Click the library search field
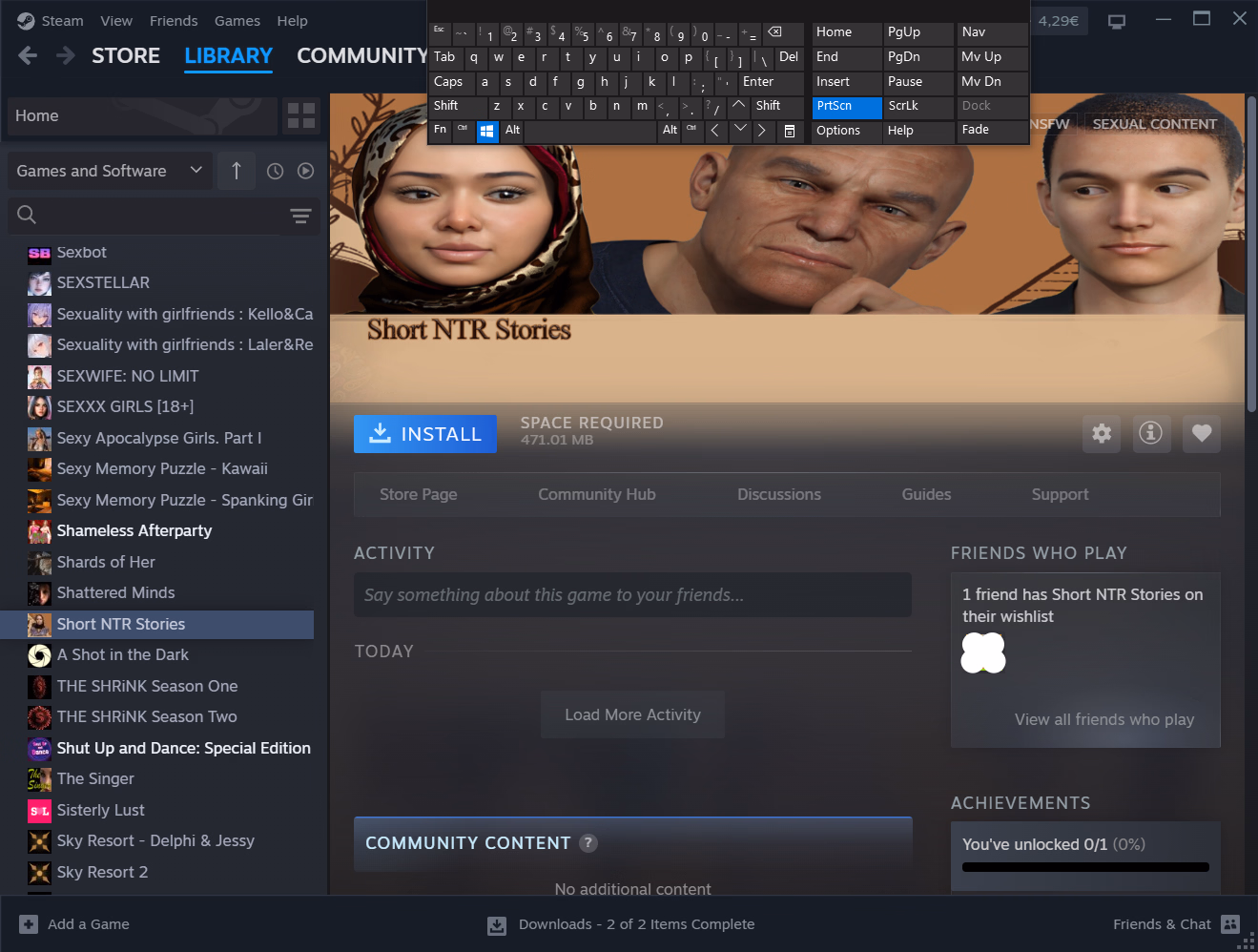This screenshot has width=1258, height=952. coord(162,216)
